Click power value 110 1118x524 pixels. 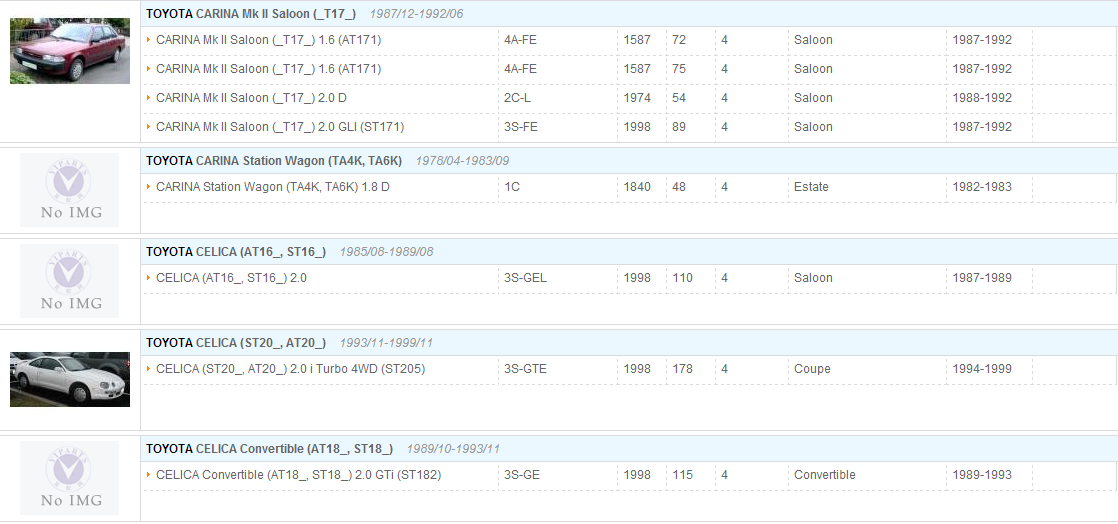682,278
